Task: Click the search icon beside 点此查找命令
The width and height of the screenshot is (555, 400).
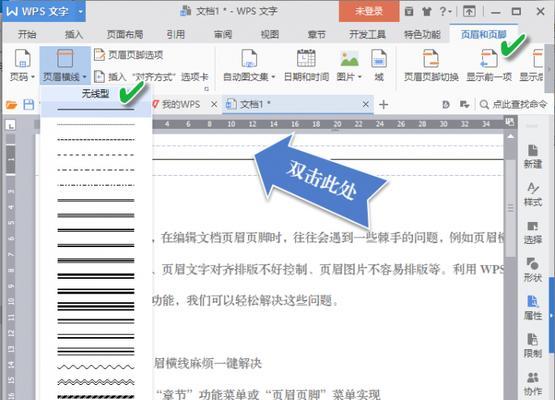Action: click(x=484, y=105)
